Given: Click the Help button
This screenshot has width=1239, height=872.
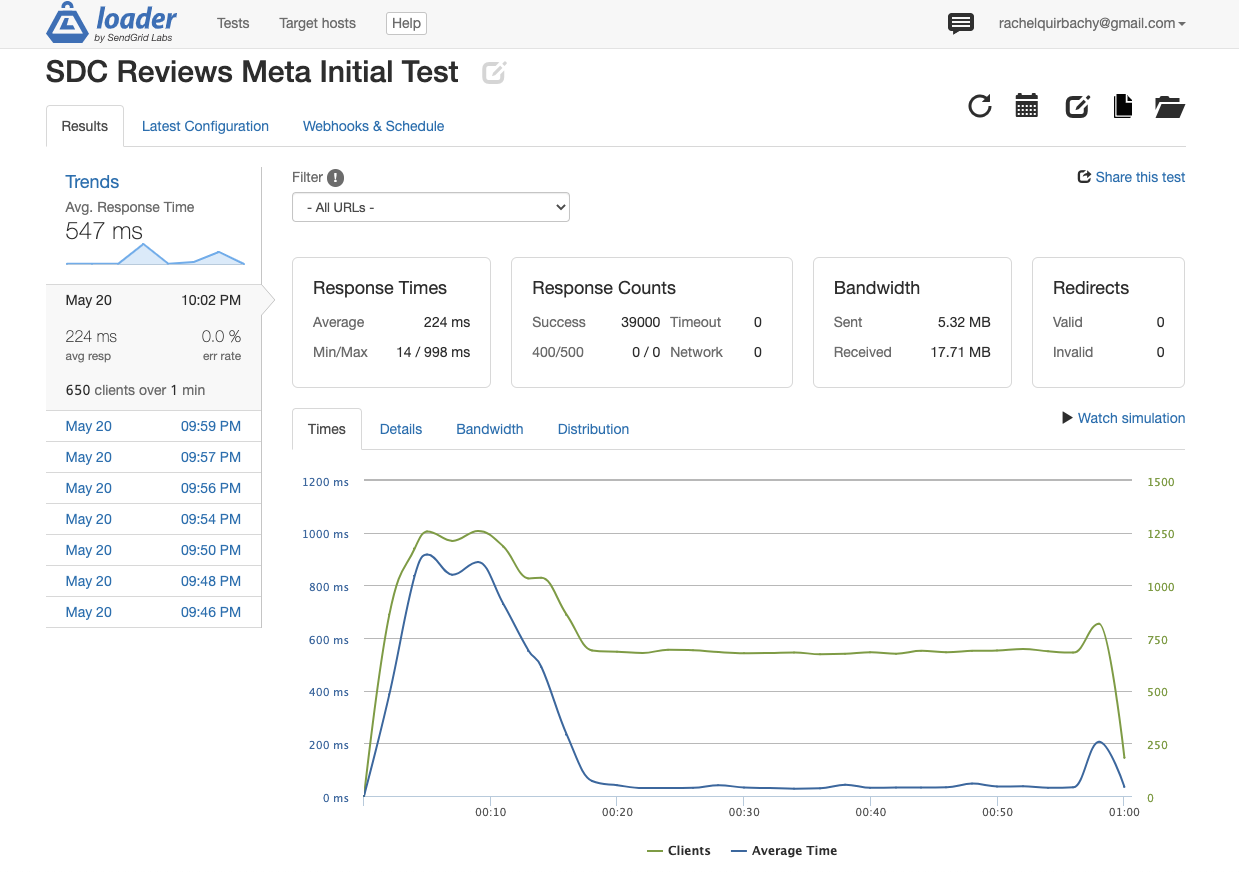Looking at the screenshot, I should coord(406,23).
